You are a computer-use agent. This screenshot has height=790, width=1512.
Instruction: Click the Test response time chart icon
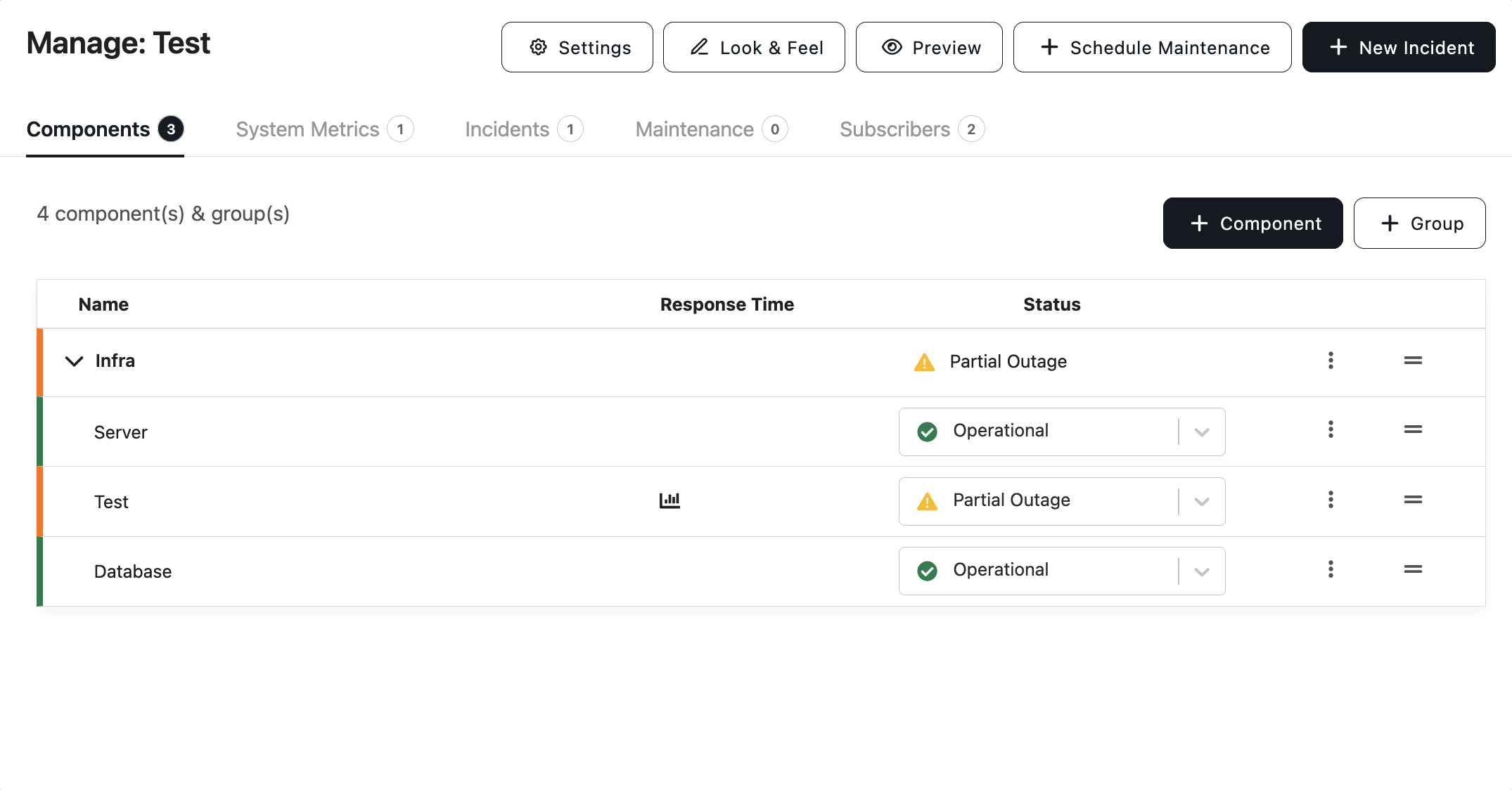click(x=669, y=500)
